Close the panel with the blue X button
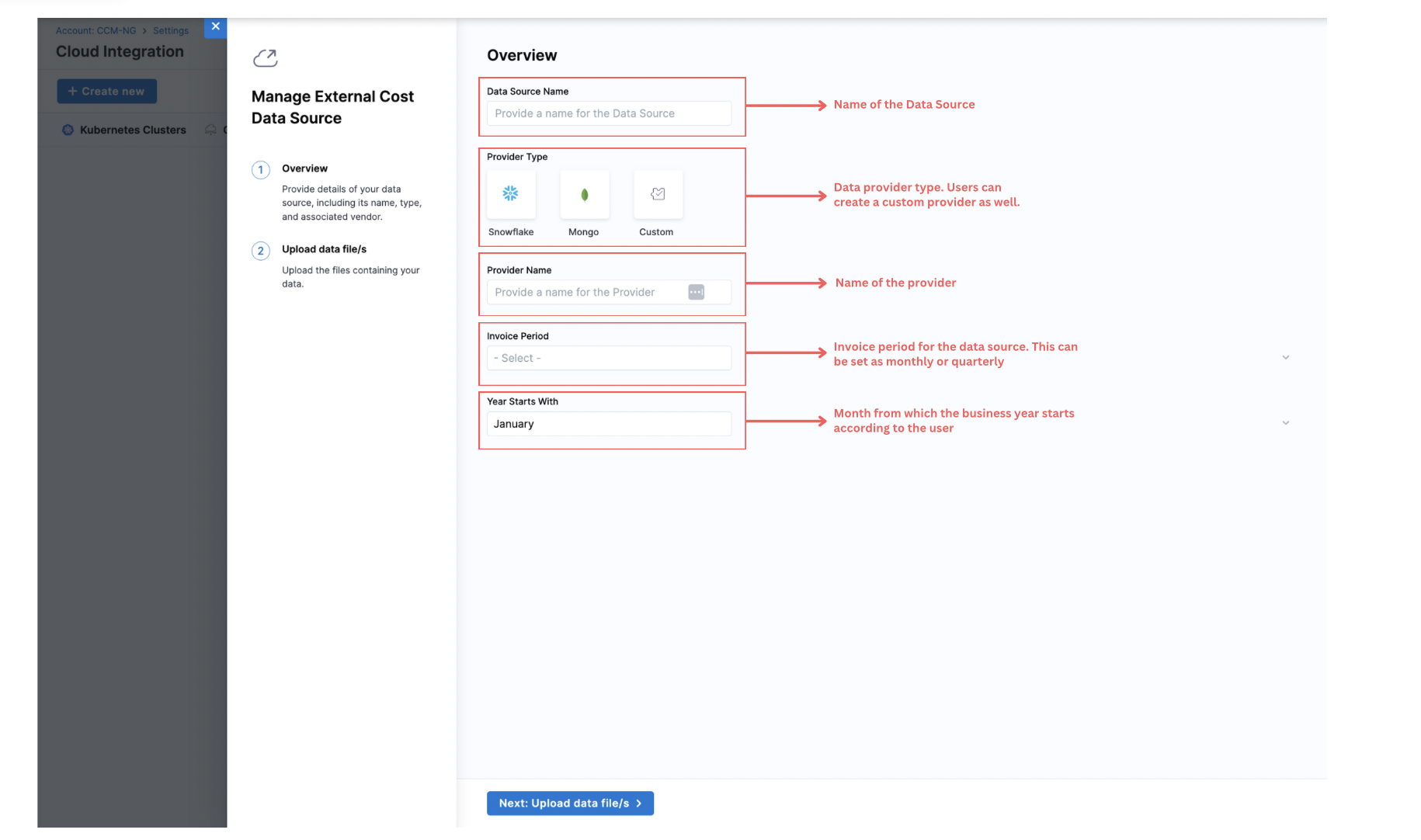This screenshot has width=1421, height=840. coord(215,26)
